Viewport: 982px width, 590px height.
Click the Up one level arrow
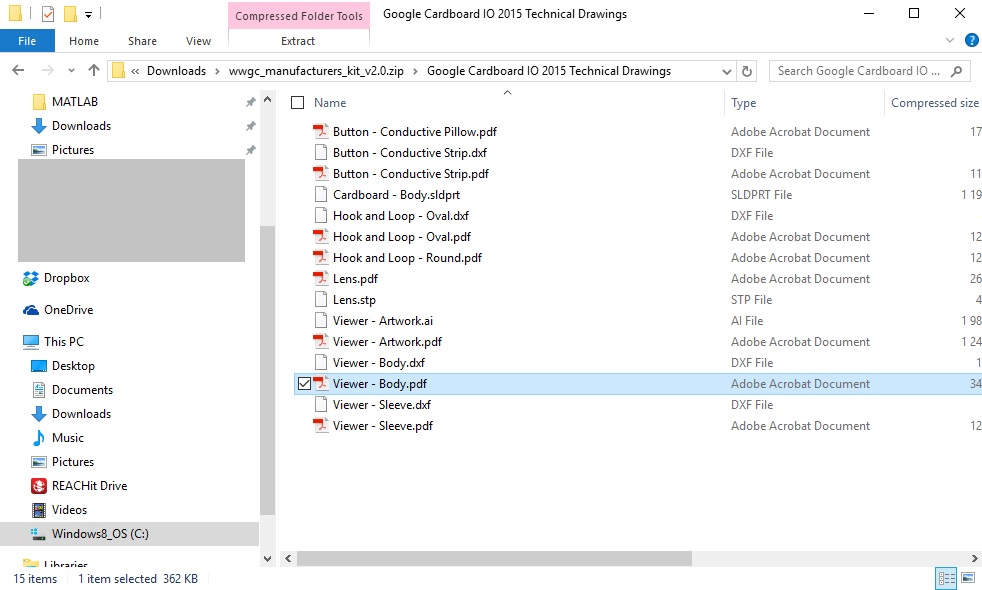(x=94, y=71)
